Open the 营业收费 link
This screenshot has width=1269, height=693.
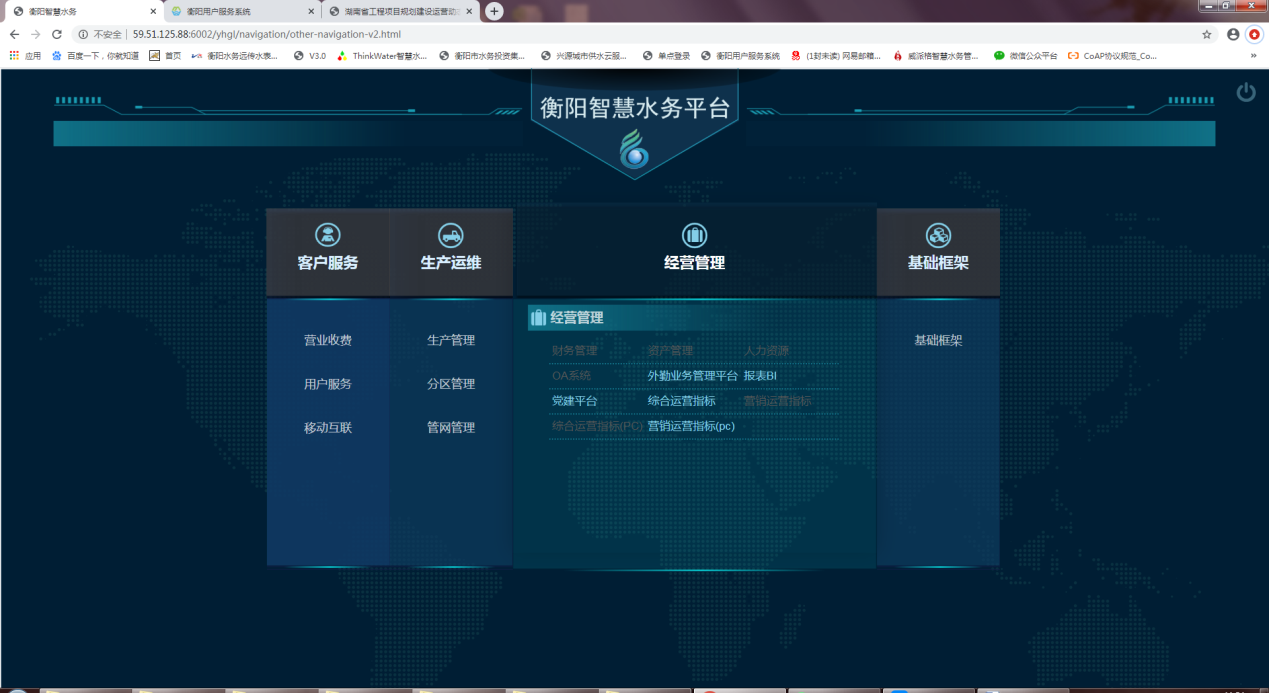coord(328,340)
